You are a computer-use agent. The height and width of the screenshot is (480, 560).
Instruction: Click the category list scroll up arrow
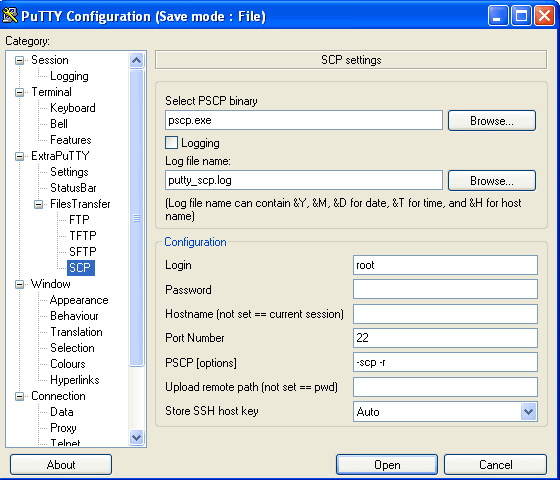[136, 60]
